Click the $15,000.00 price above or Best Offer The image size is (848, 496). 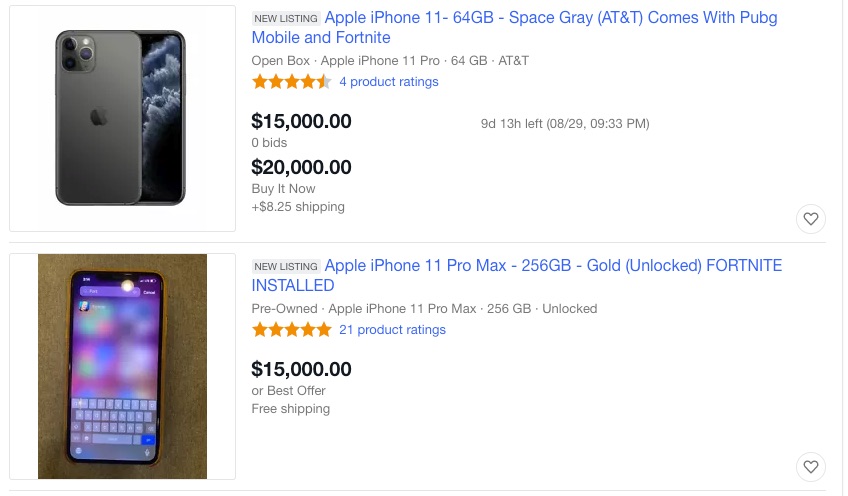(301, 369)
